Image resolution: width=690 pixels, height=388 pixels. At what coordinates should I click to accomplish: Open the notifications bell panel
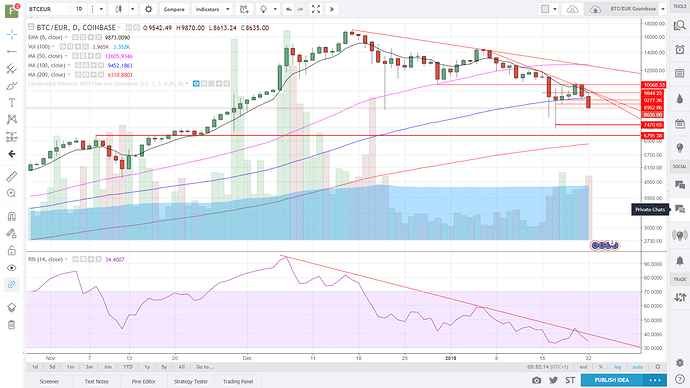pos(680,260)
